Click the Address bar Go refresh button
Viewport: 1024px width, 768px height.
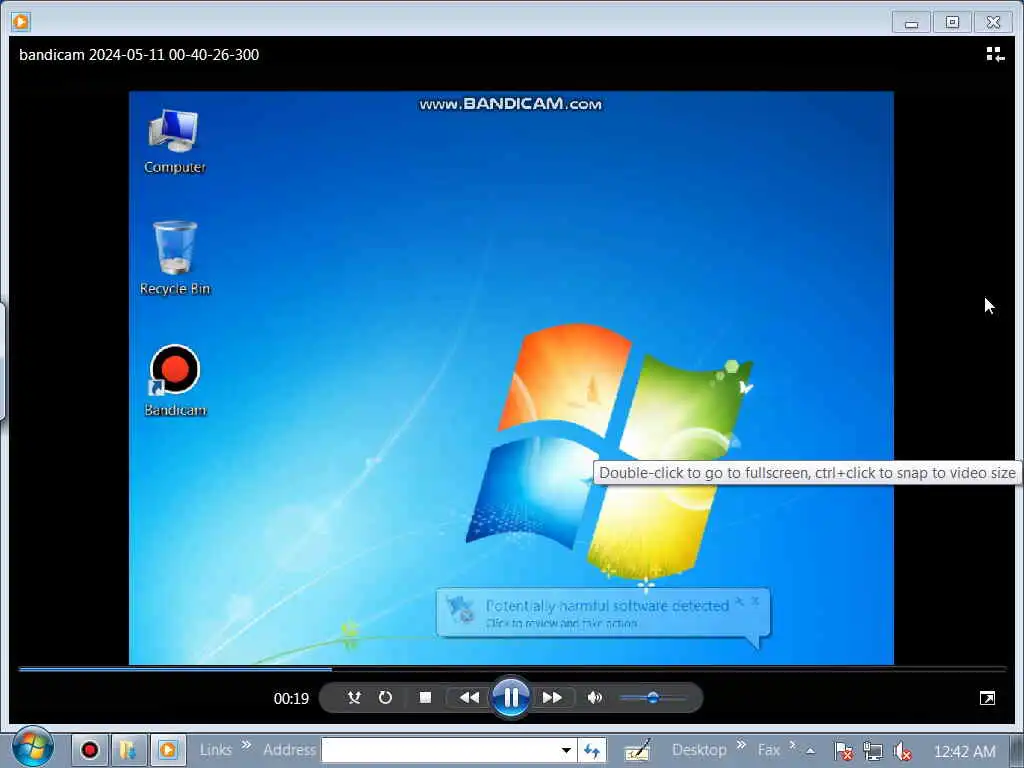point(592,750)
